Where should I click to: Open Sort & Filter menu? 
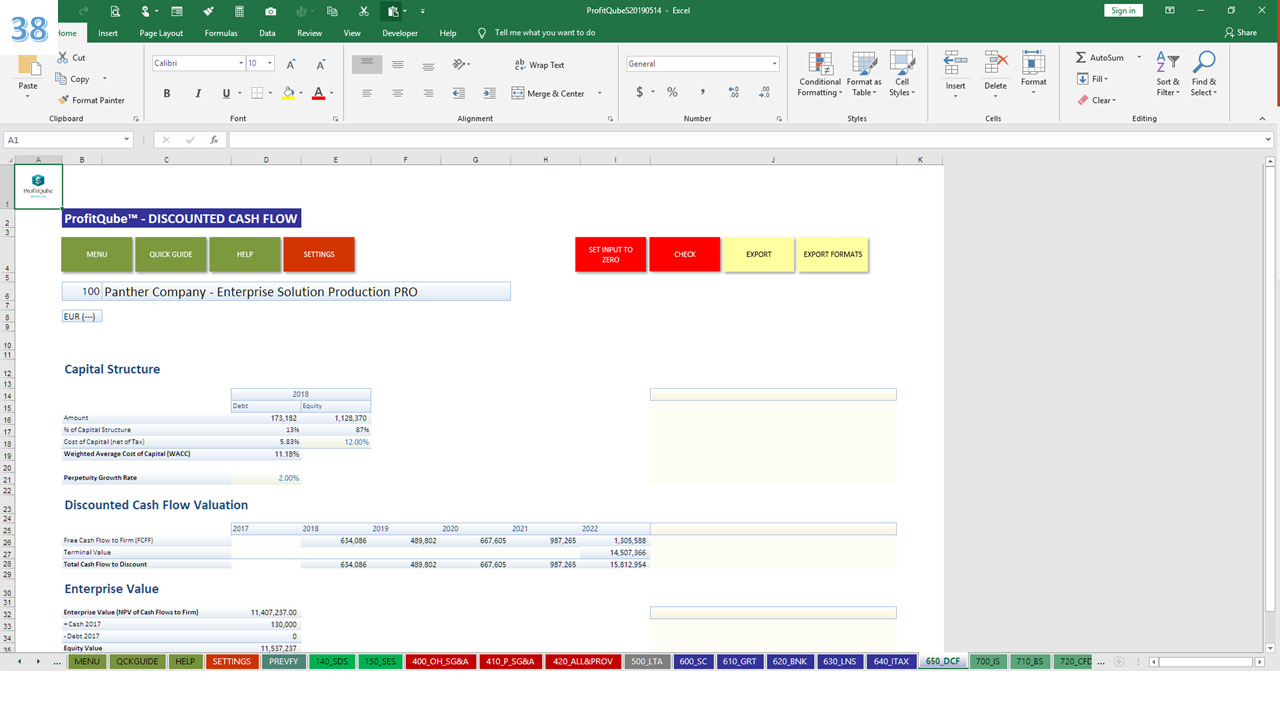(1168, 74)
